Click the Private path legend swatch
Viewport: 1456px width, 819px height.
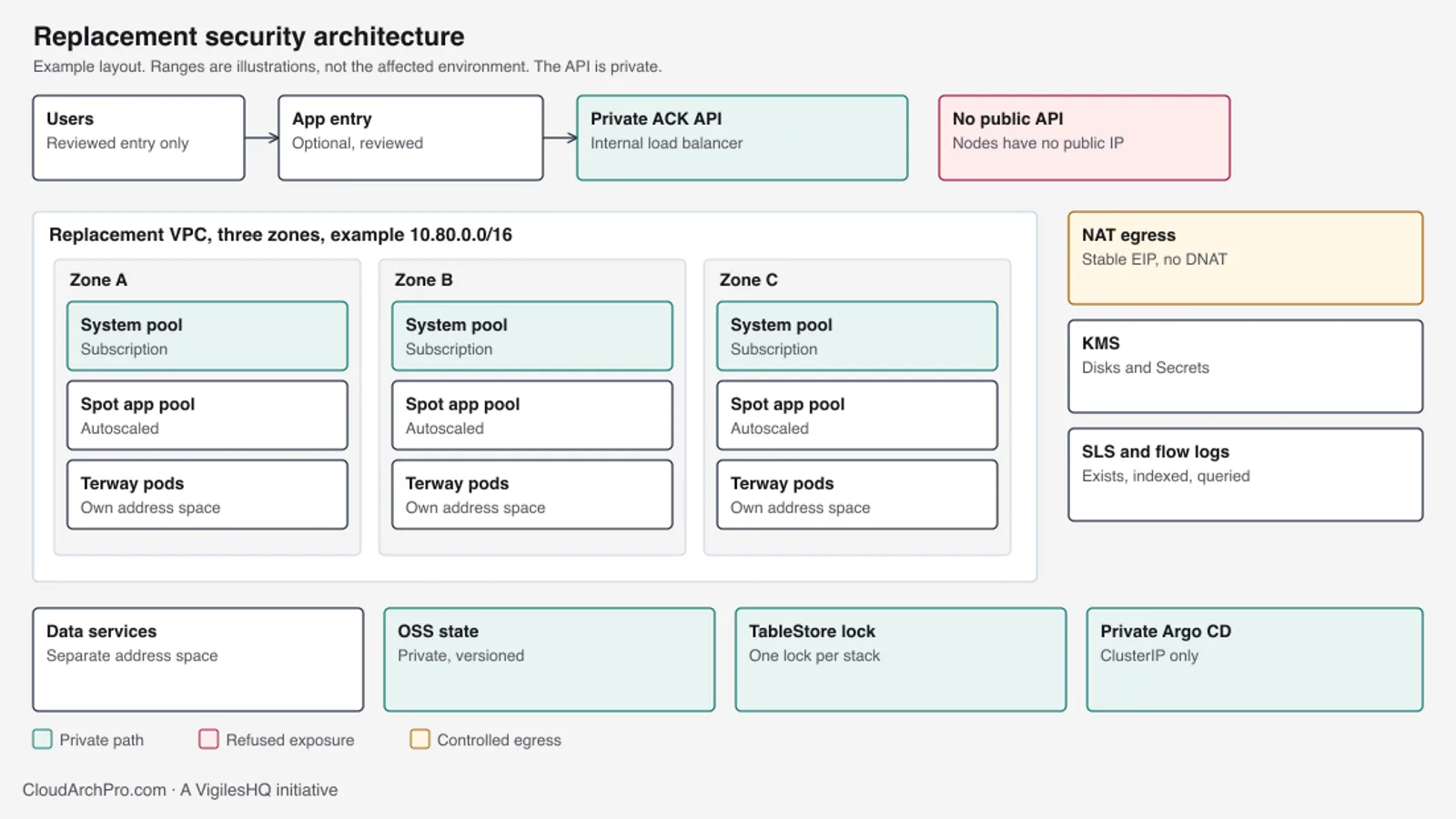(x=43, y=739)
